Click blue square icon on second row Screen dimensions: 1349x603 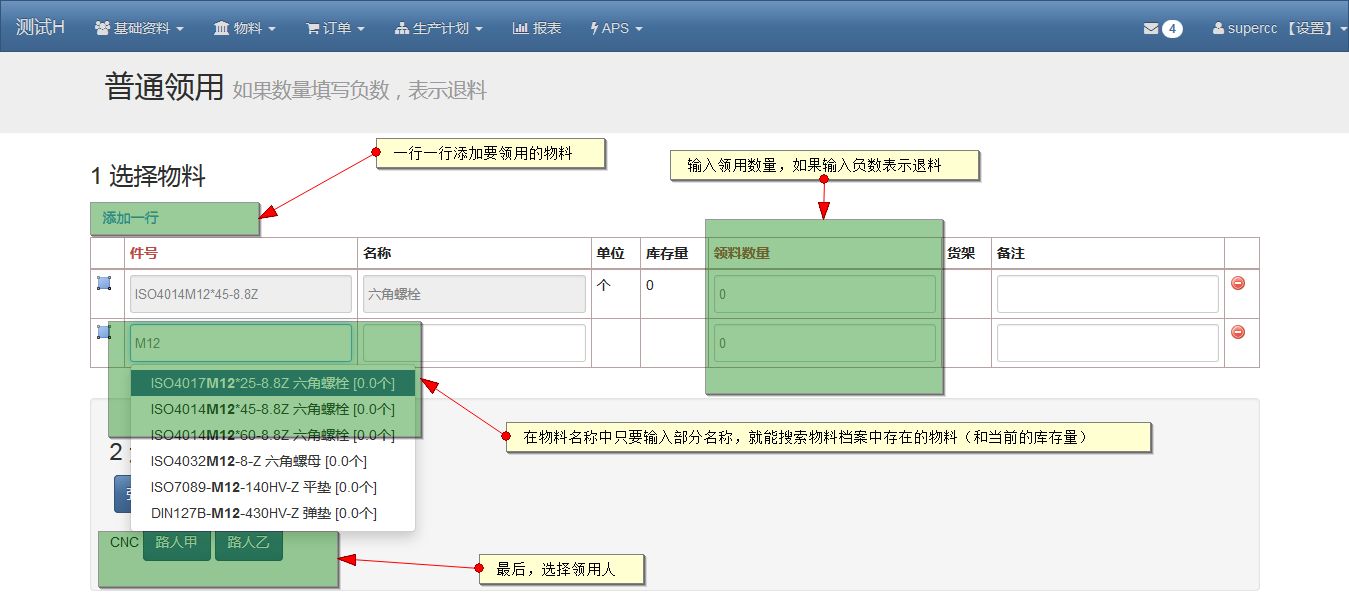(104, 332)
